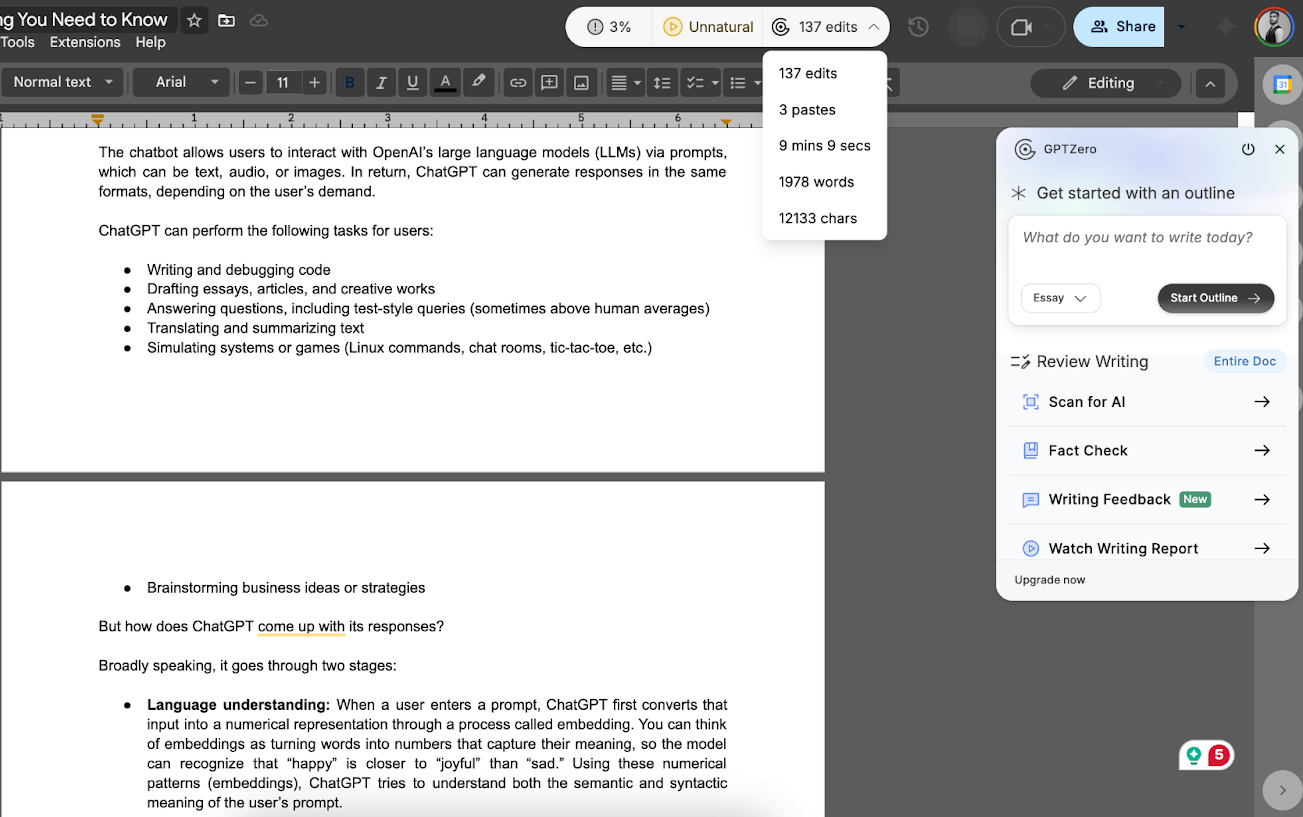The width and height of the screenshot is (1303, 817).
Task: Toggle italic formatting in the toolbar
Action: click(x=381, y=82)
